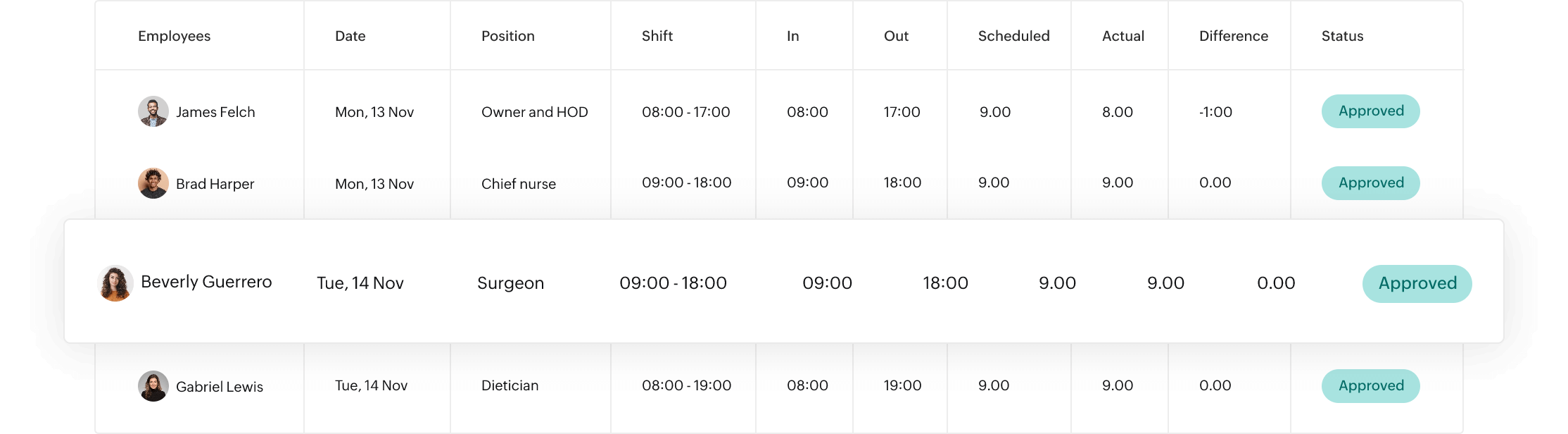Click James Felch's profile avatar
The height and width of the screenshot is (434, 1568).
(153, 111)
